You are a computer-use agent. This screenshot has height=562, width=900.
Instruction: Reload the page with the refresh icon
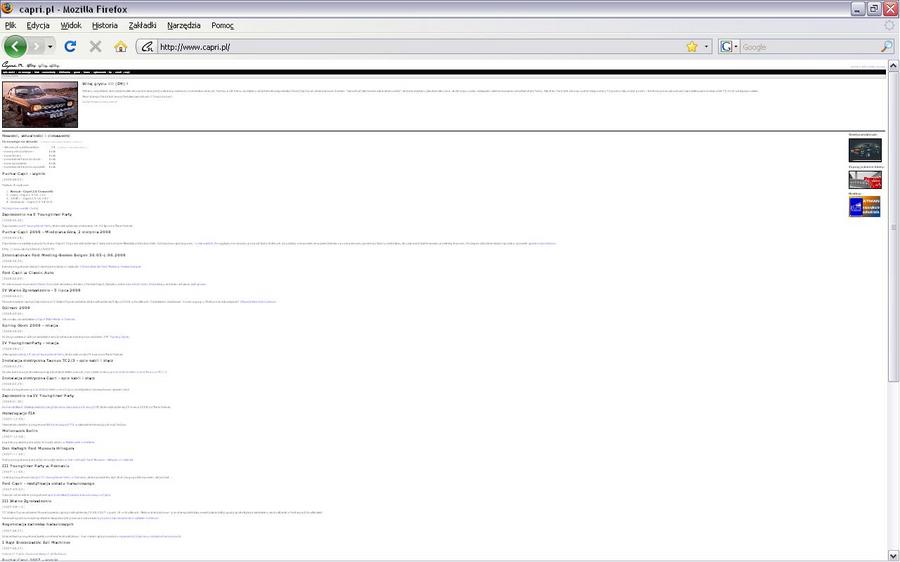click(x=70, y=46)
